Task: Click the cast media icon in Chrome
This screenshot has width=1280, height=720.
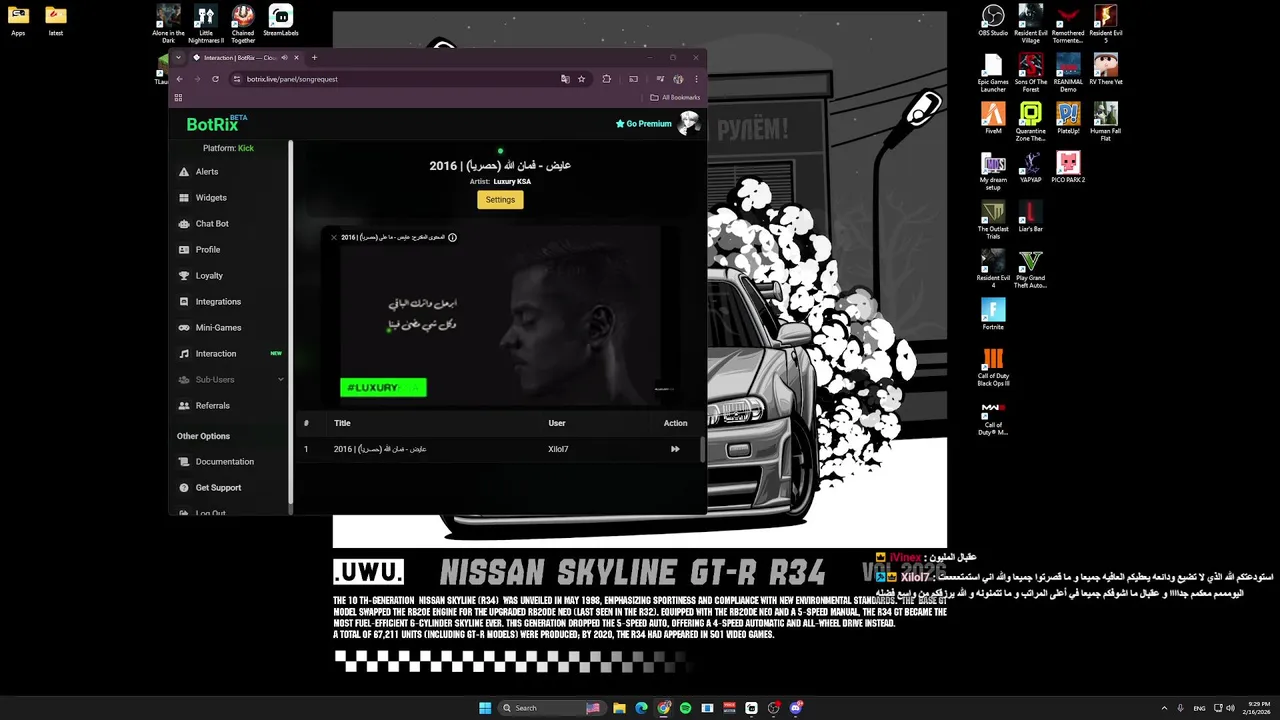Action: 633,79
